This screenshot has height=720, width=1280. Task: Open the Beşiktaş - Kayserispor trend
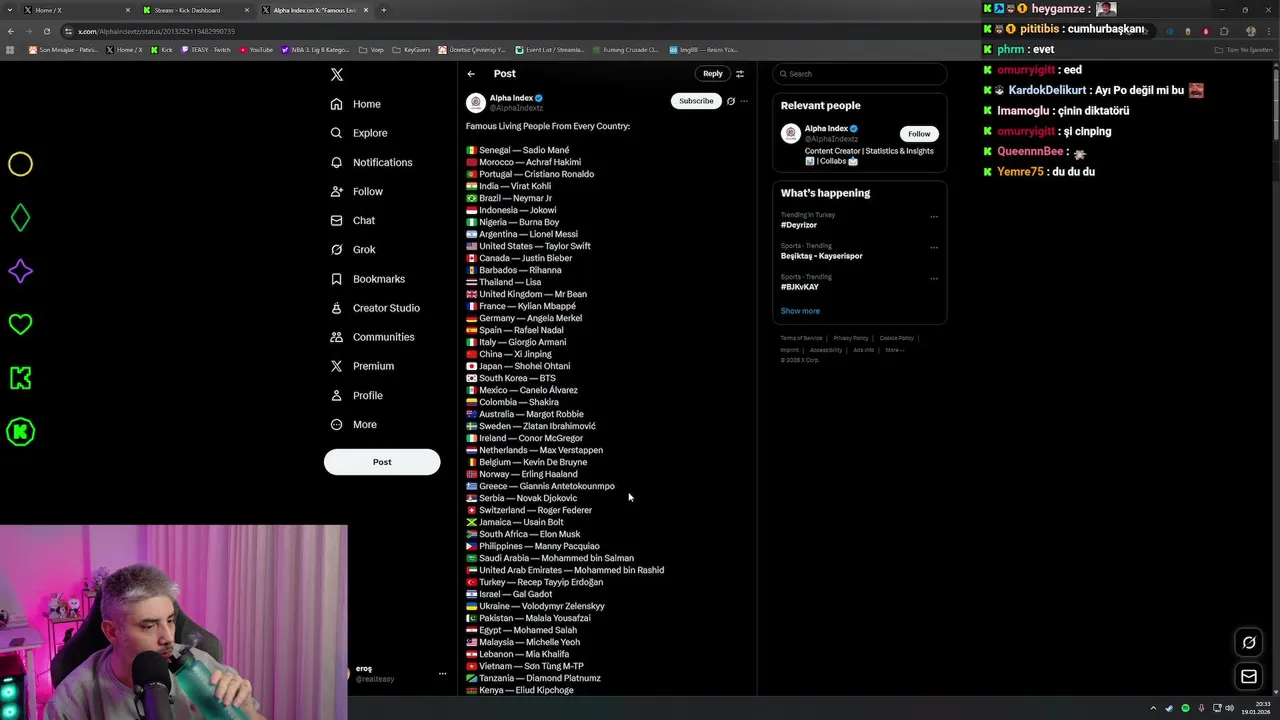tap(821, 256)
